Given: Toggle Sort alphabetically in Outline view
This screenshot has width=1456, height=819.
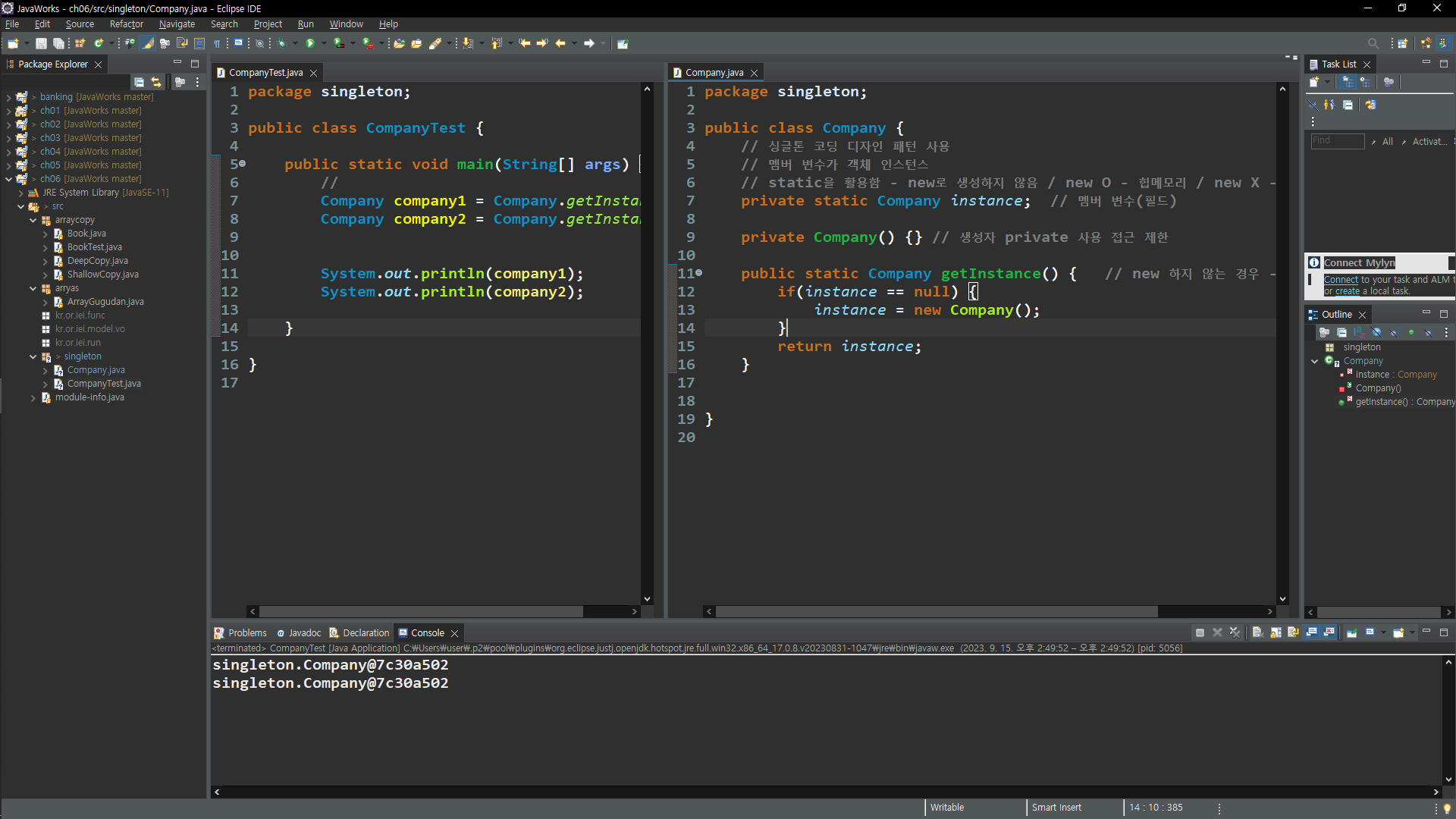Looking at the screenshot, I should pyautogui.click(x=1359, y=332).
